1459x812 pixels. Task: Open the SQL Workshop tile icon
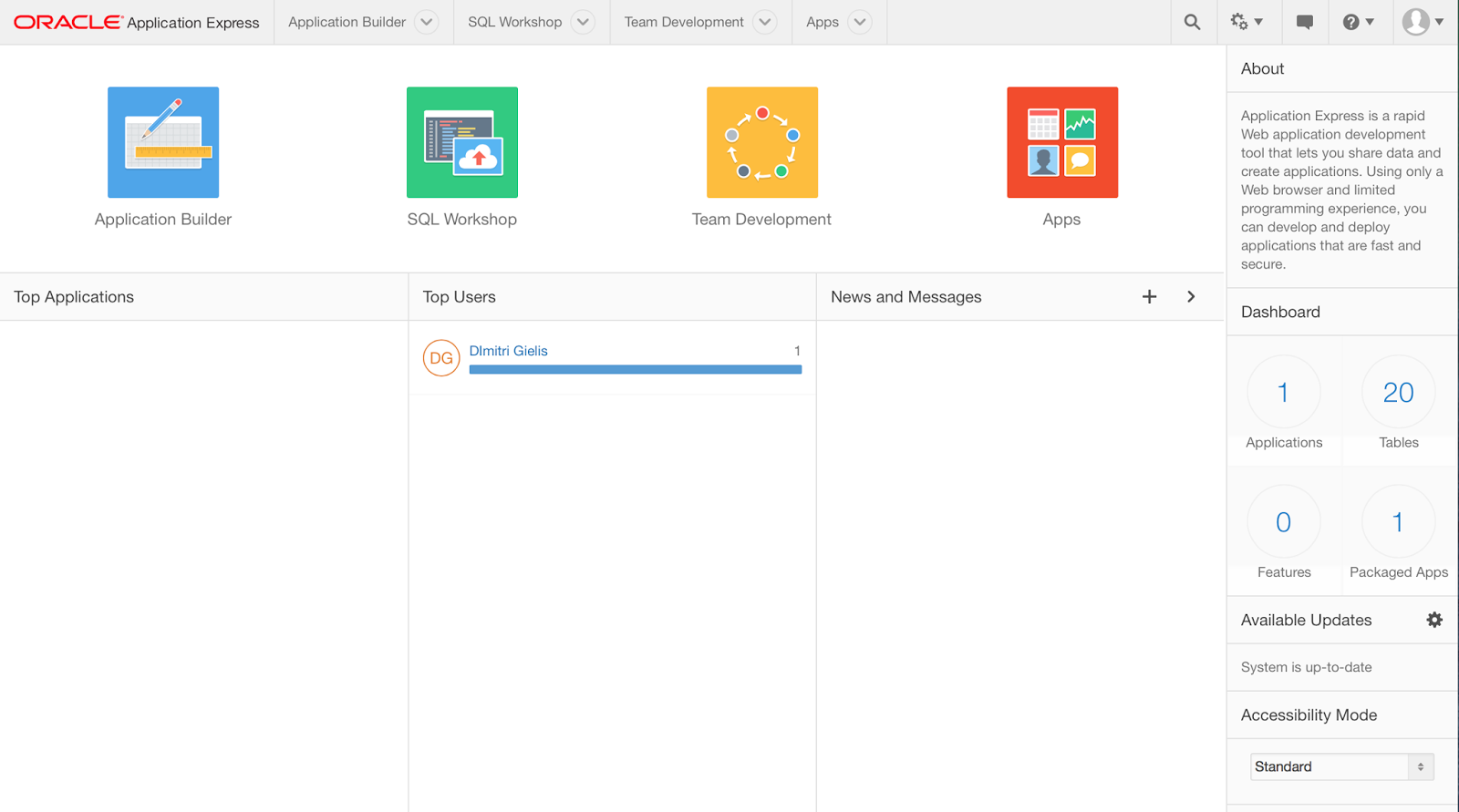pos(462,142)
